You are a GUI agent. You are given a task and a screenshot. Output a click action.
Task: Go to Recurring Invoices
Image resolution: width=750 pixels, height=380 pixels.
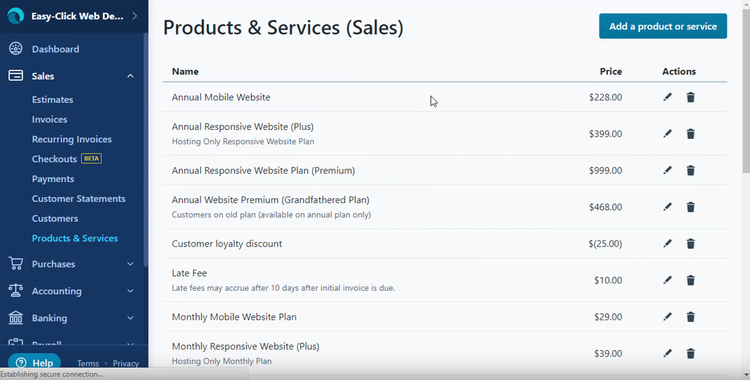click(72, 139)
